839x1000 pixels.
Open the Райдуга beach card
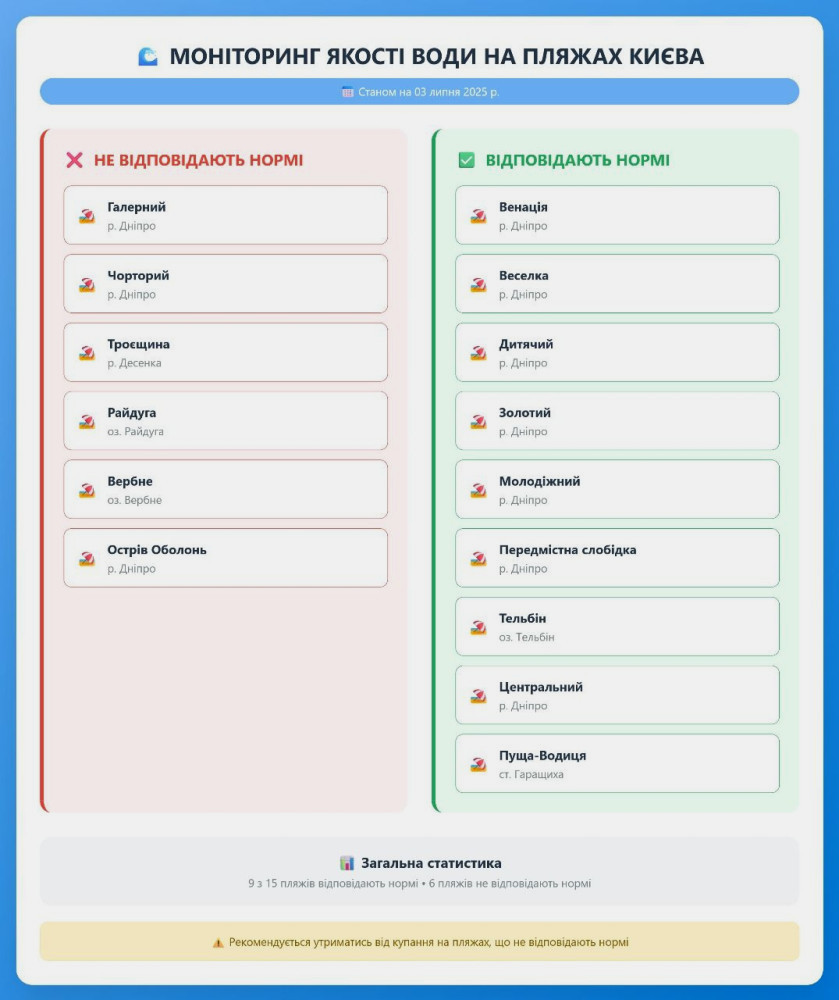point(225,421)
